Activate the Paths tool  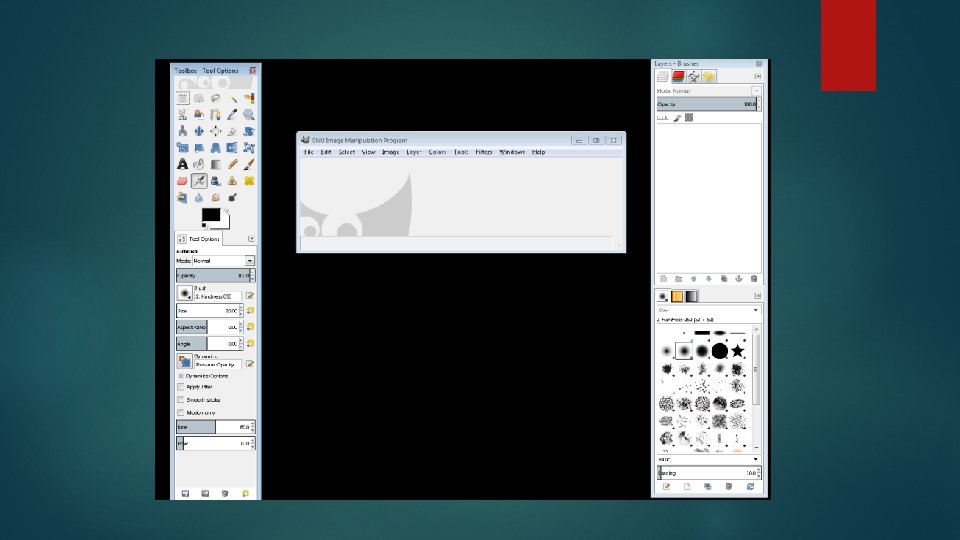point(216,114)
